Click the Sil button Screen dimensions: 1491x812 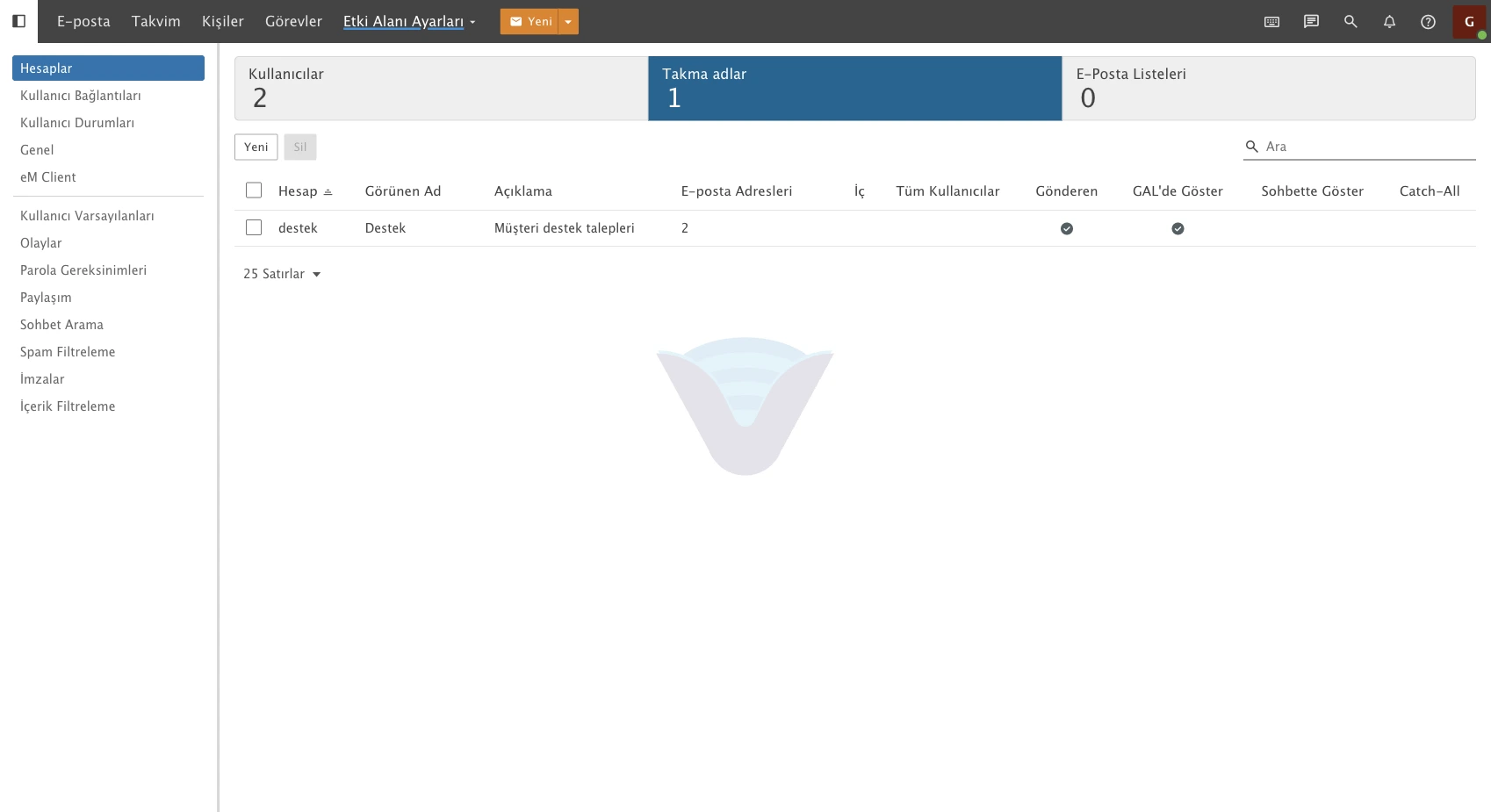pos(300,147)
